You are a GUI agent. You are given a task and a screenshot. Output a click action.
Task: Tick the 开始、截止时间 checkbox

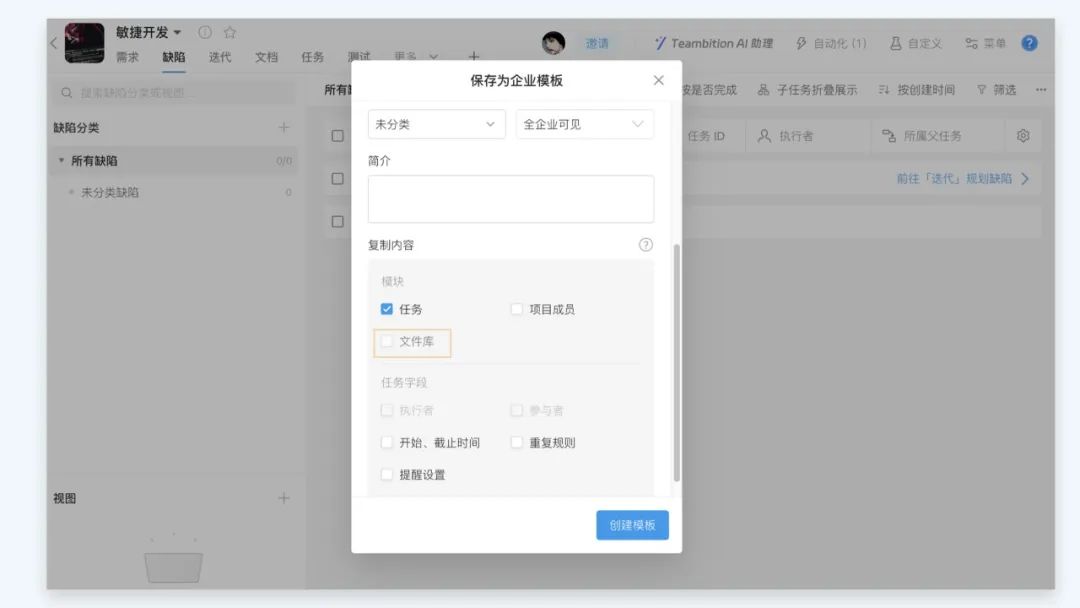[x=387, y=443]
